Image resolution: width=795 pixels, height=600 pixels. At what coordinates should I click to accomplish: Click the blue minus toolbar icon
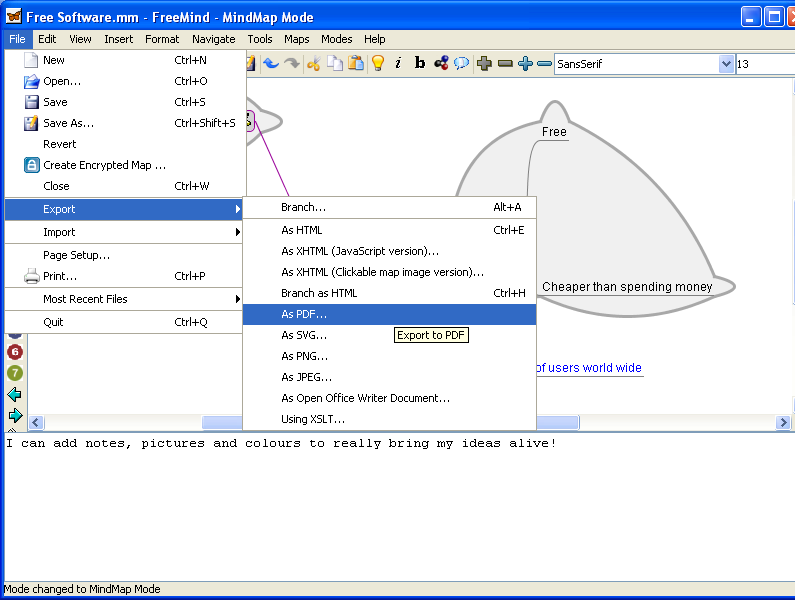pos(544,63)
